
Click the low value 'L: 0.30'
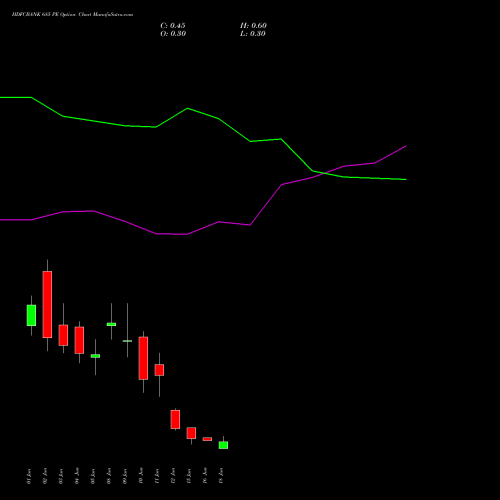(x=253, y=34)
